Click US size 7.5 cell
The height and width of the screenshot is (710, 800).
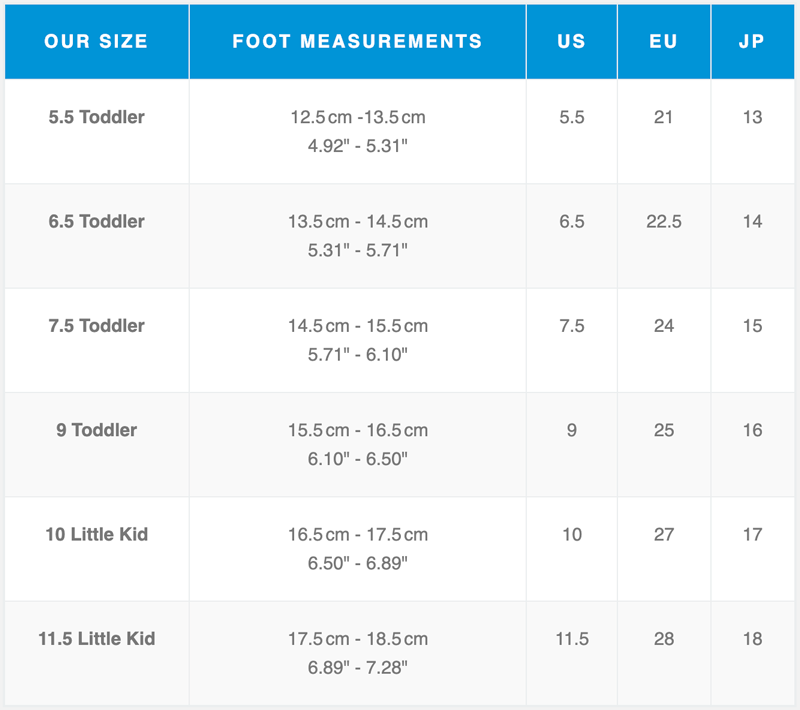coord(571,325)
